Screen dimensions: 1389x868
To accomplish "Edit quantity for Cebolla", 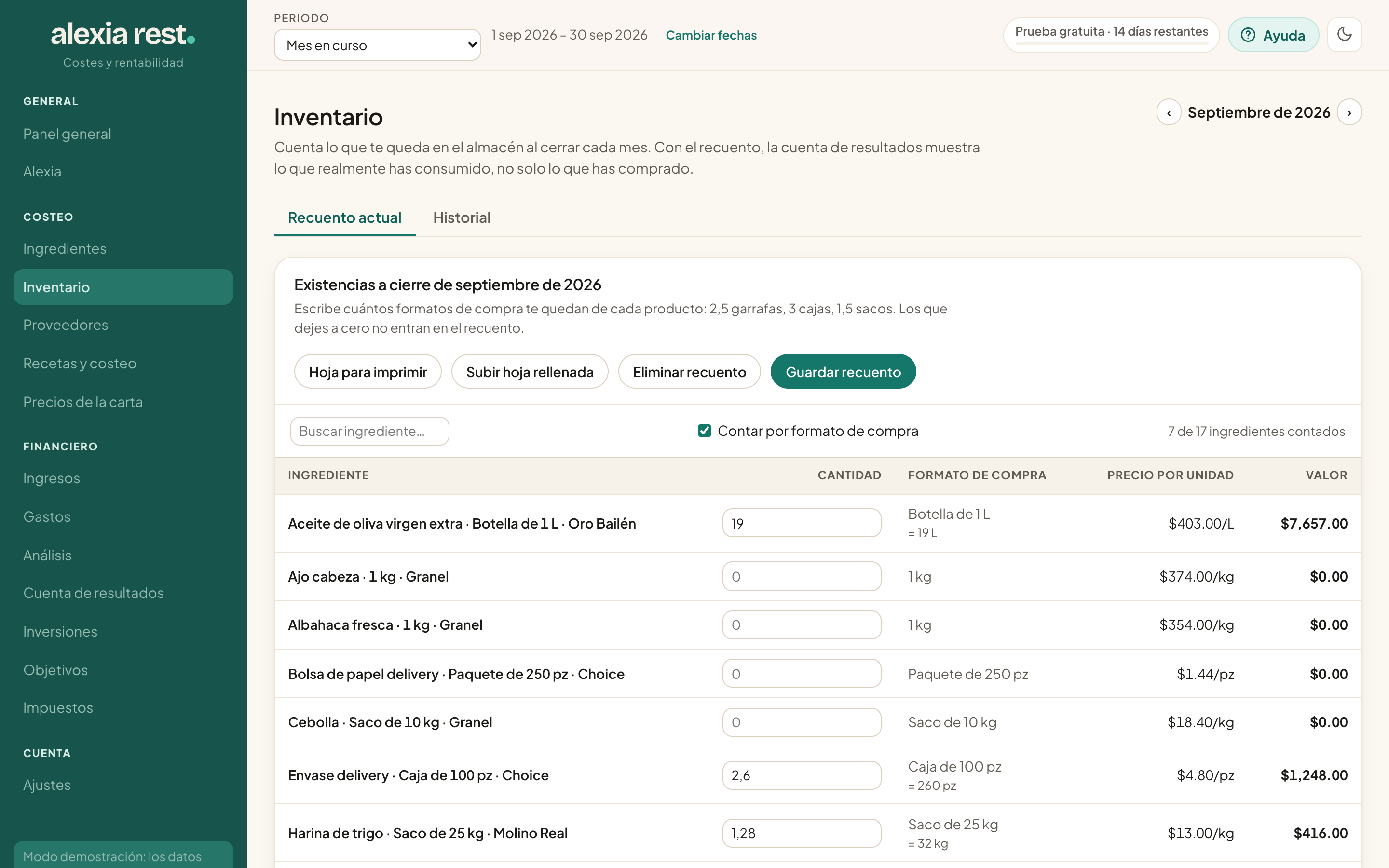I will coord(801,722).
